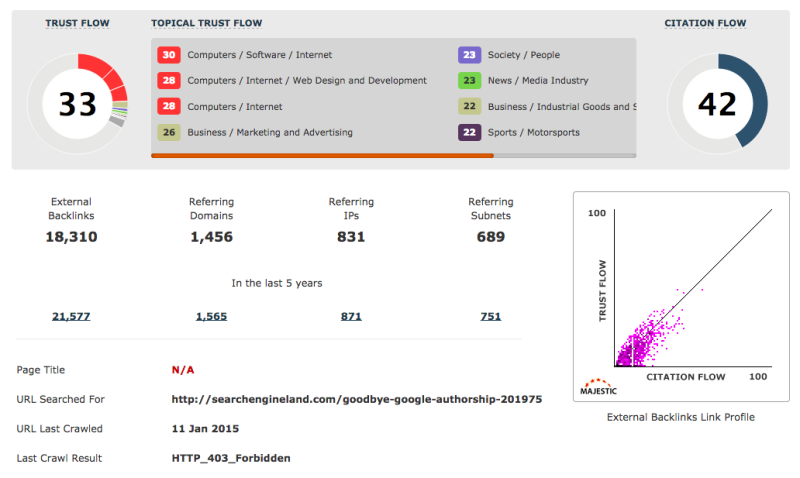Viewport: 800px width, 478px height.
Task: Select News / Media Industry topic
Action: pos(538,80)
